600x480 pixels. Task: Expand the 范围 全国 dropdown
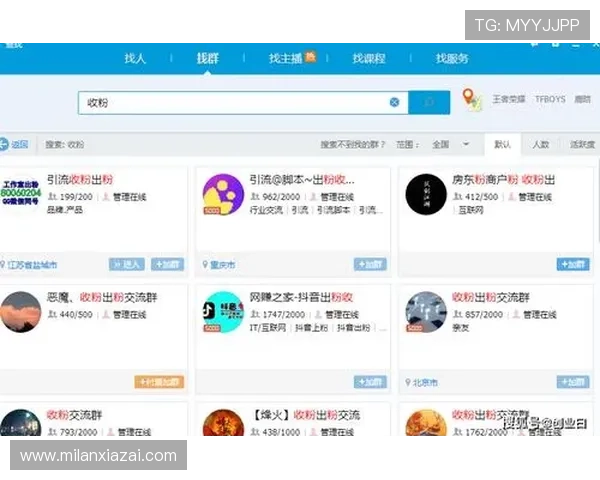point(450,144)
